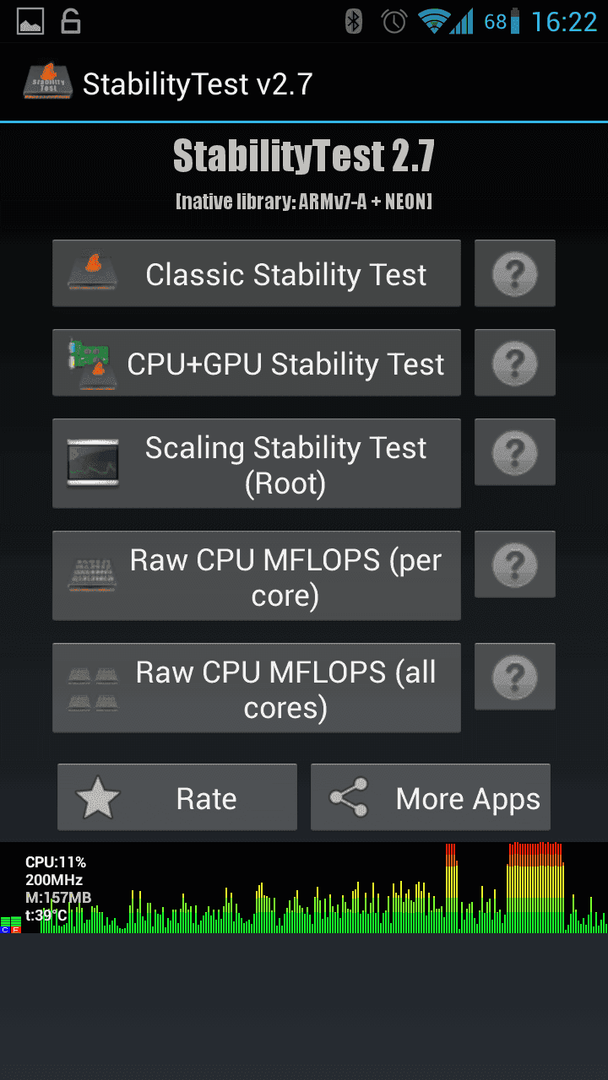Tap the Rate star button
The height and width of the screenshot is (1080, 608).
tap(177, 797)
